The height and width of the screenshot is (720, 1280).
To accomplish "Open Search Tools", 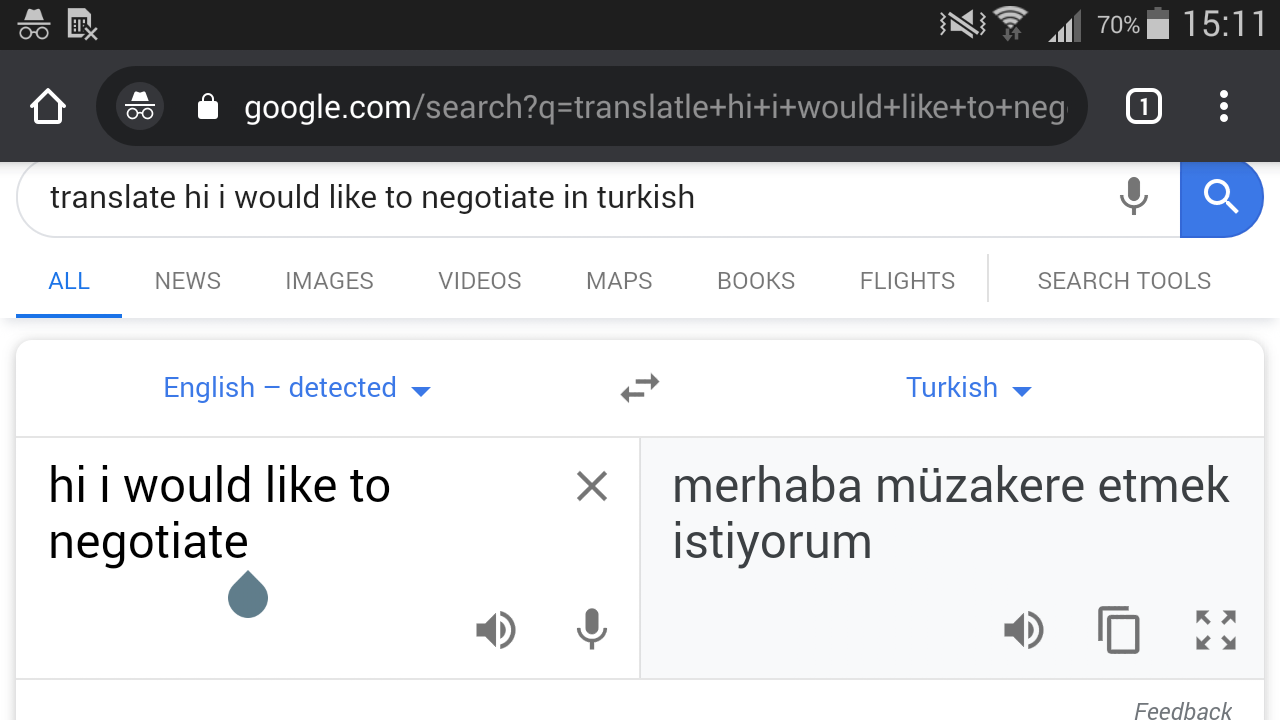I will click(x=1124, y=281).
